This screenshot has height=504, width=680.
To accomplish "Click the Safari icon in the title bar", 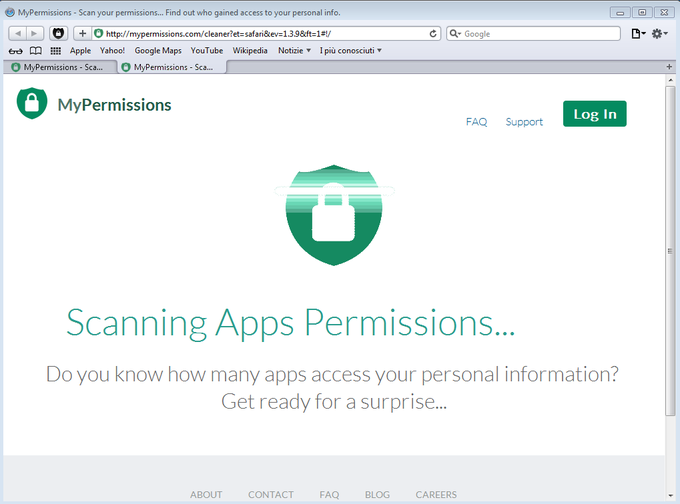I will pos(10,12).
